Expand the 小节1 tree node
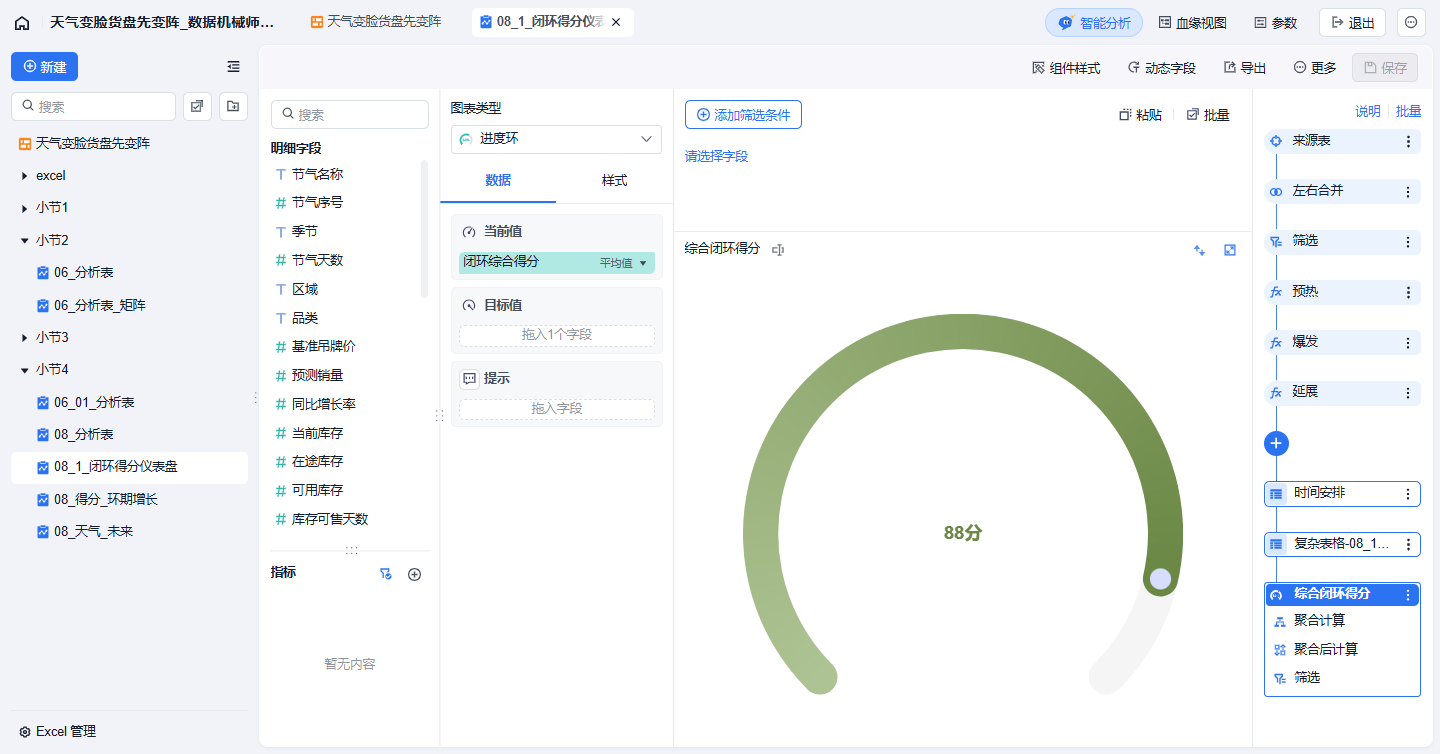Screen dimensions: 1440x754 (25, 208)
